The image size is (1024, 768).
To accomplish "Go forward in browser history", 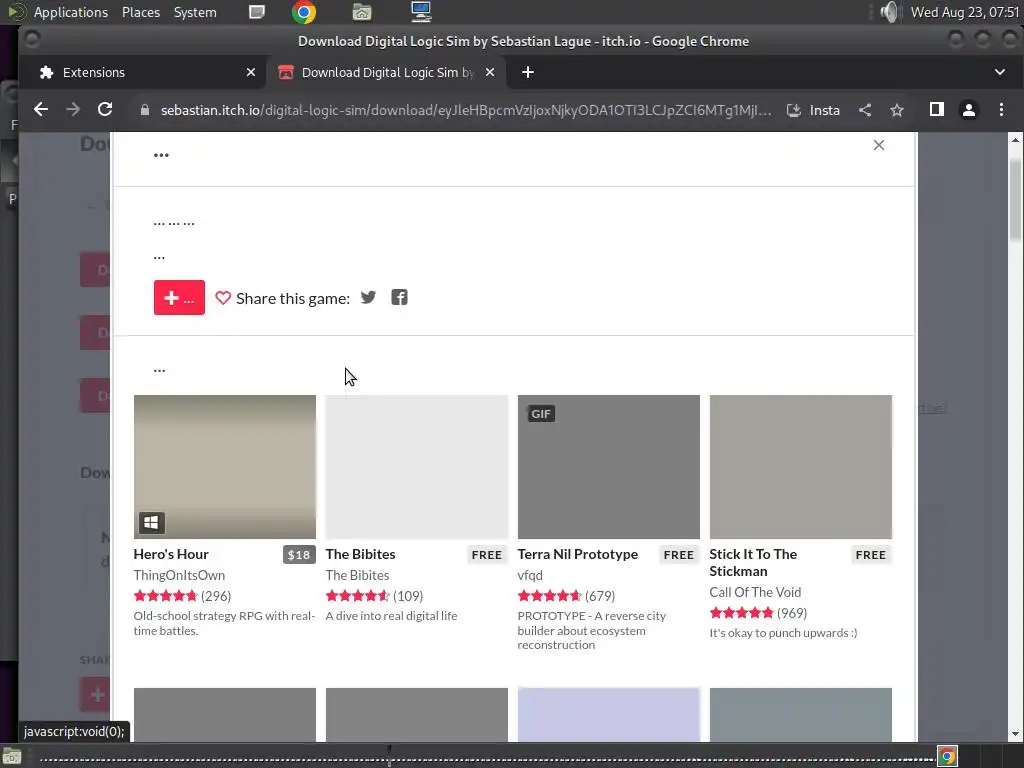I will click(72, 110).
